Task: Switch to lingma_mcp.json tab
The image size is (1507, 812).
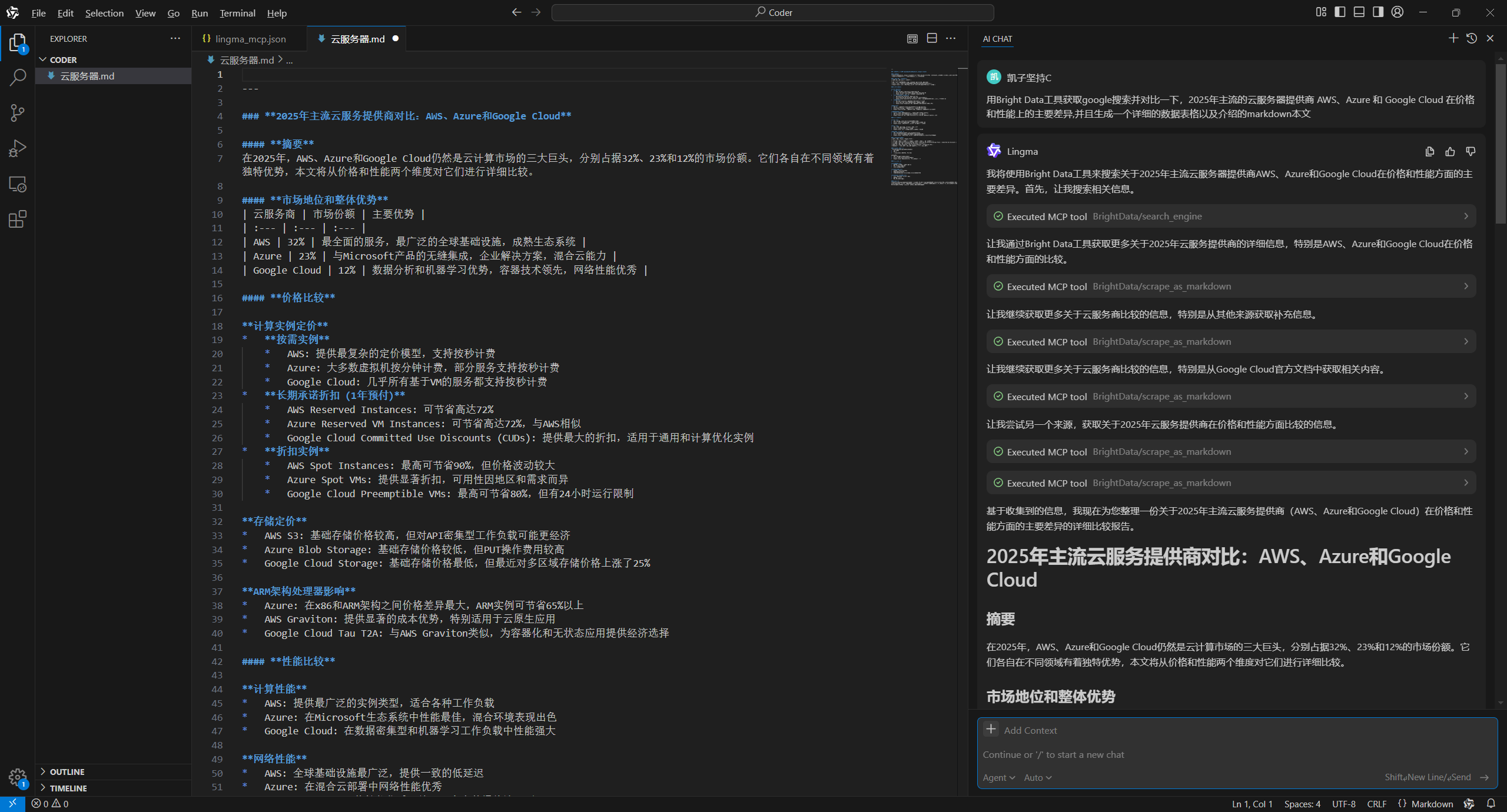Action: 250,39
